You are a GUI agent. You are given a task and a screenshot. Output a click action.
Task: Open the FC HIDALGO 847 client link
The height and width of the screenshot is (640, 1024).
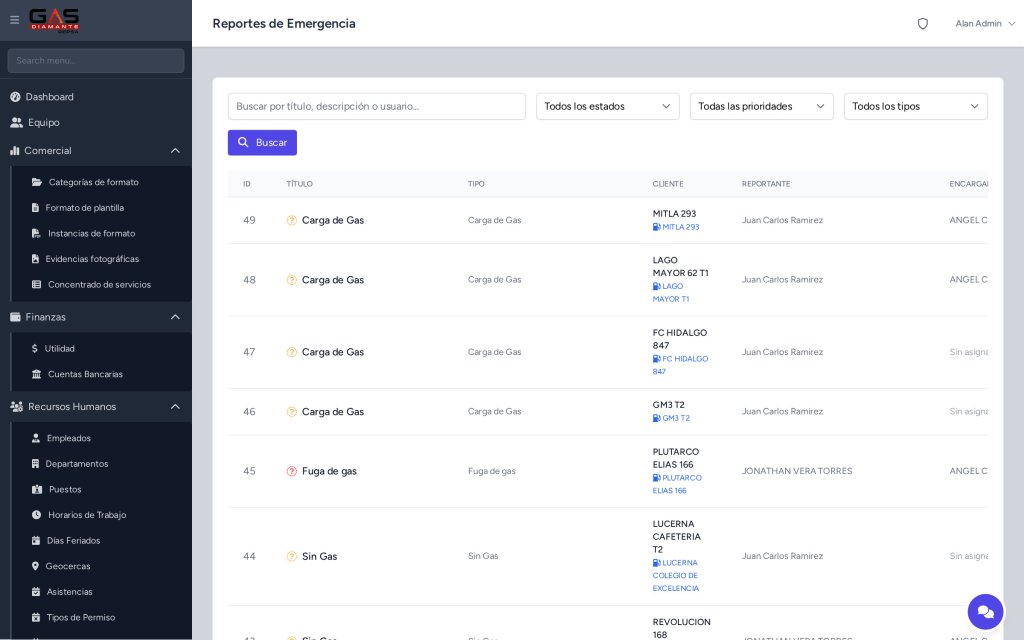click(680, 365)
